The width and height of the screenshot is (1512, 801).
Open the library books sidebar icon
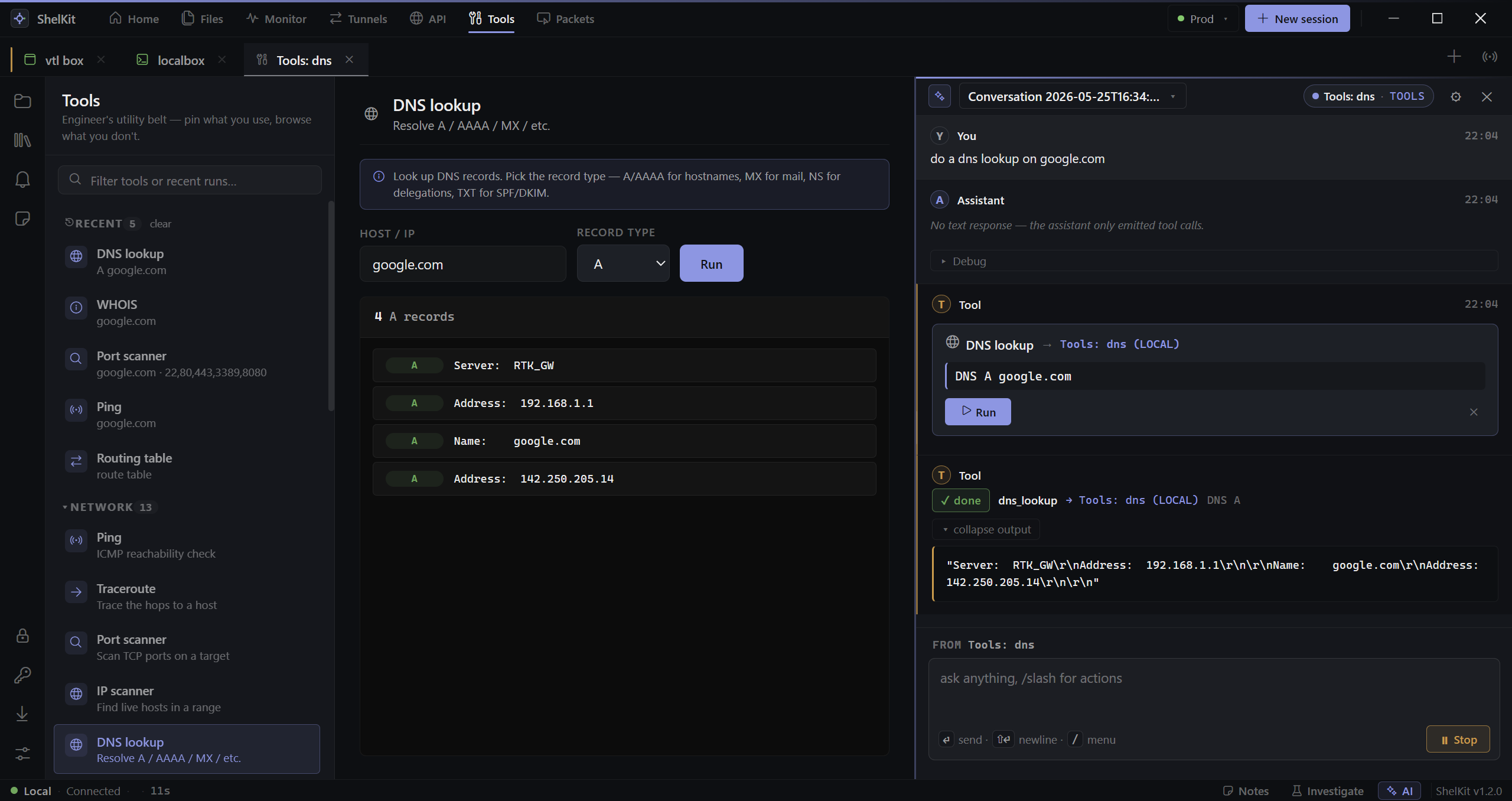[x=22, y=140]
